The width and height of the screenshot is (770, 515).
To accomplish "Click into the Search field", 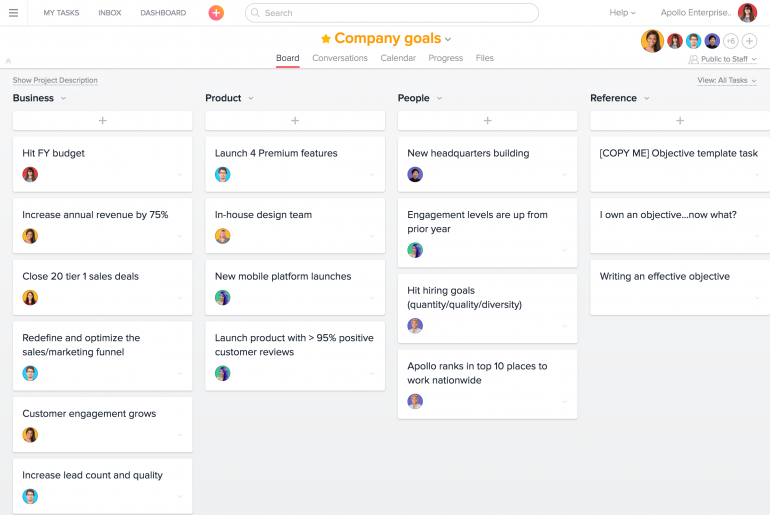I will (x=391, y=13).
